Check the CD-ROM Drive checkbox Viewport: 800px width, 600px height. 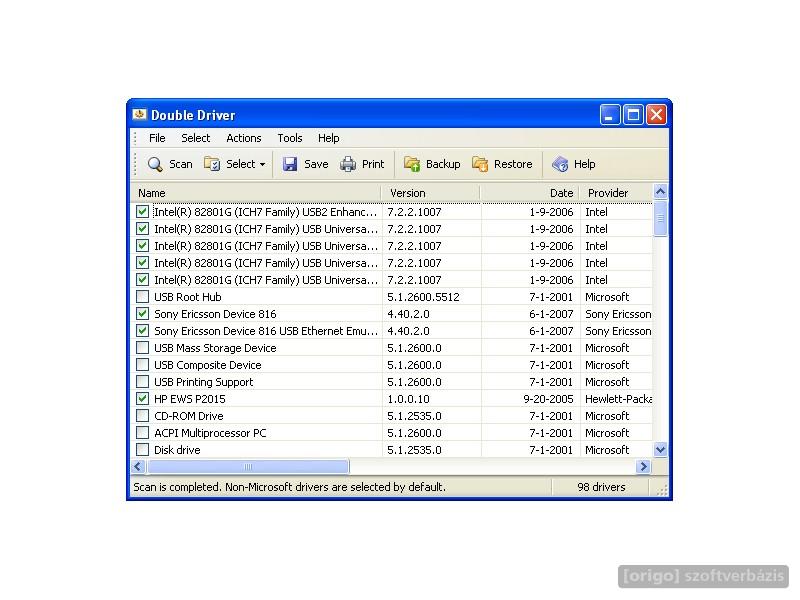pyautogui.click(x=143, y=416)
